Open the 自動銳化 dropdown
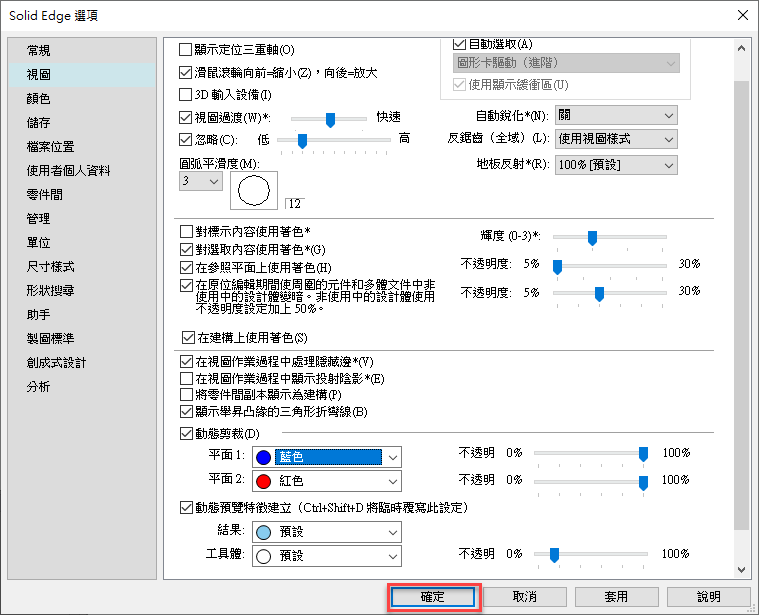This screenshot has height=615, width=759. [616, 115]
